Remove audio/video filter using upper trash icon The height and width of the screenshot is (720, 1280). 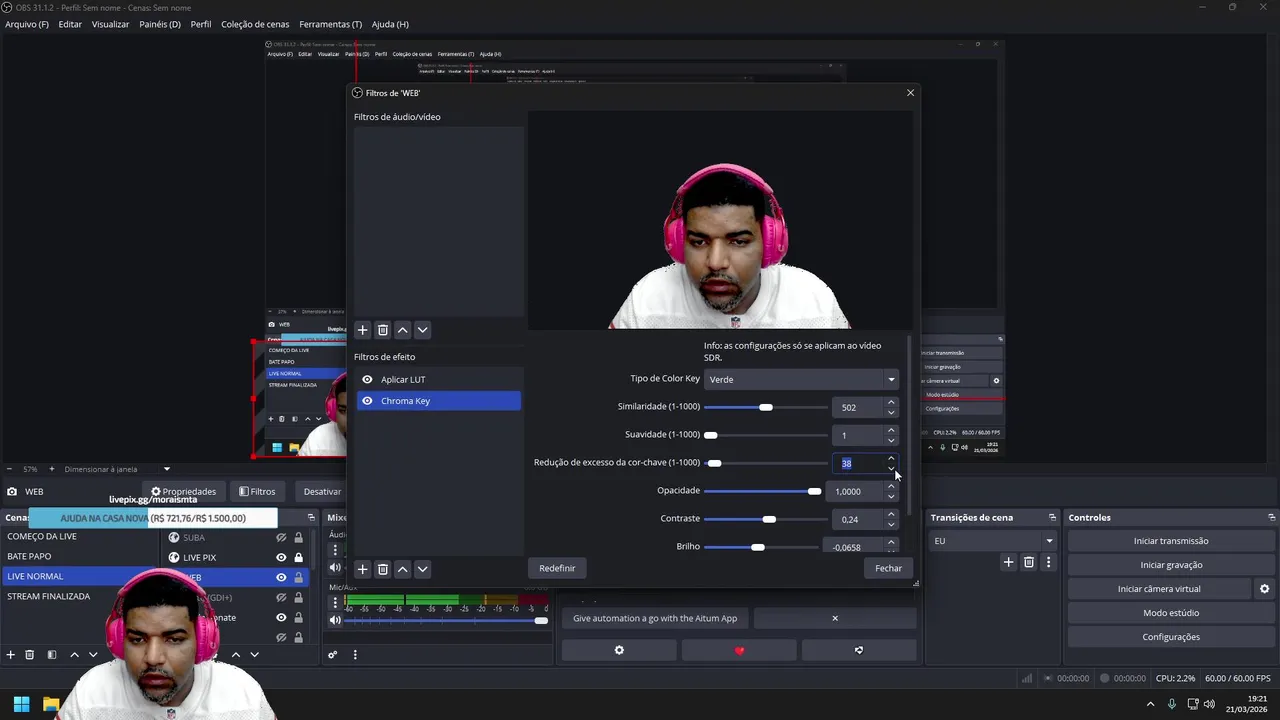tap(383, 330)
